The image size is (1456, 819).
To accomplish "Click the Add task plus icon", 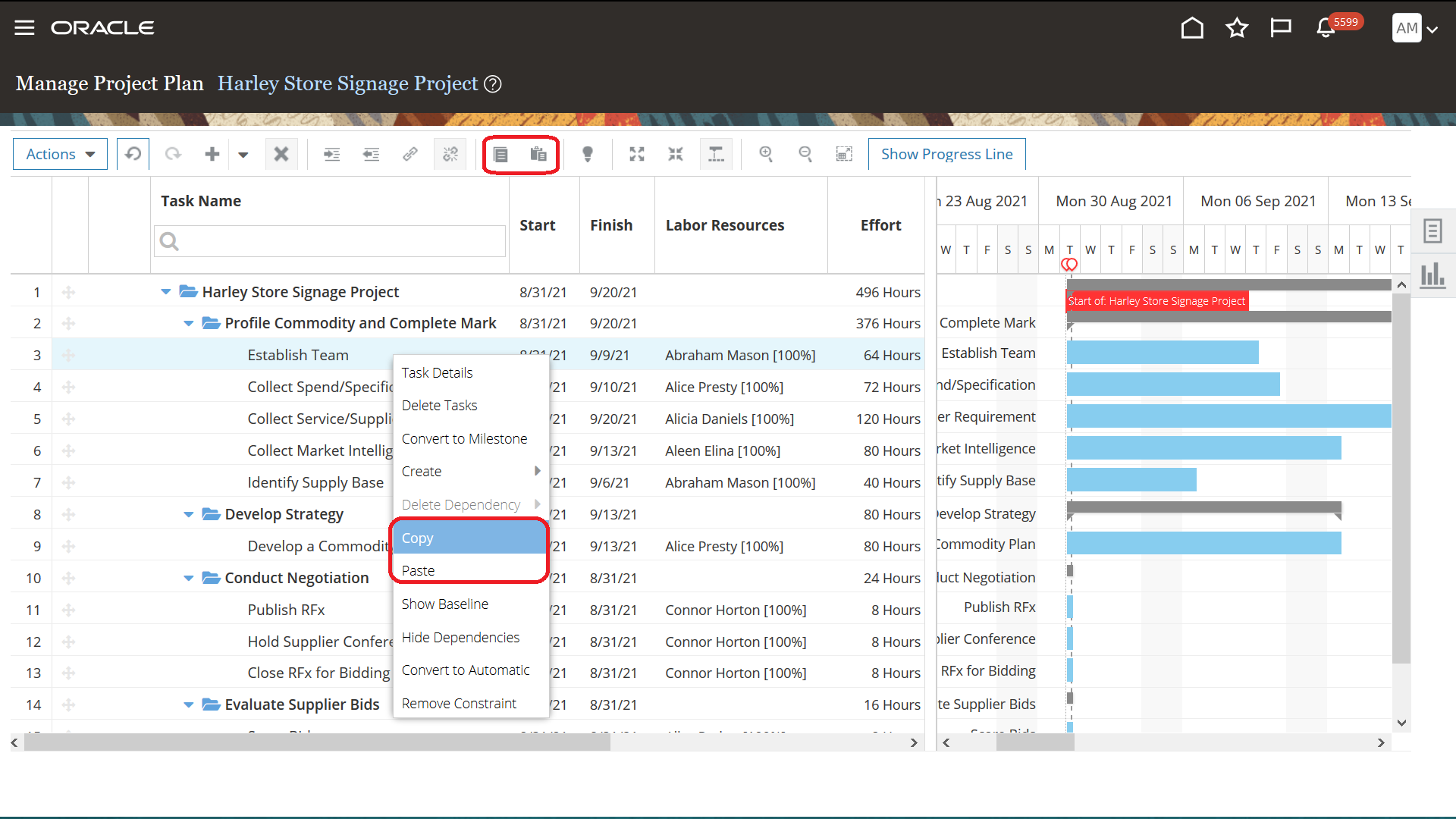I will 212,154.
